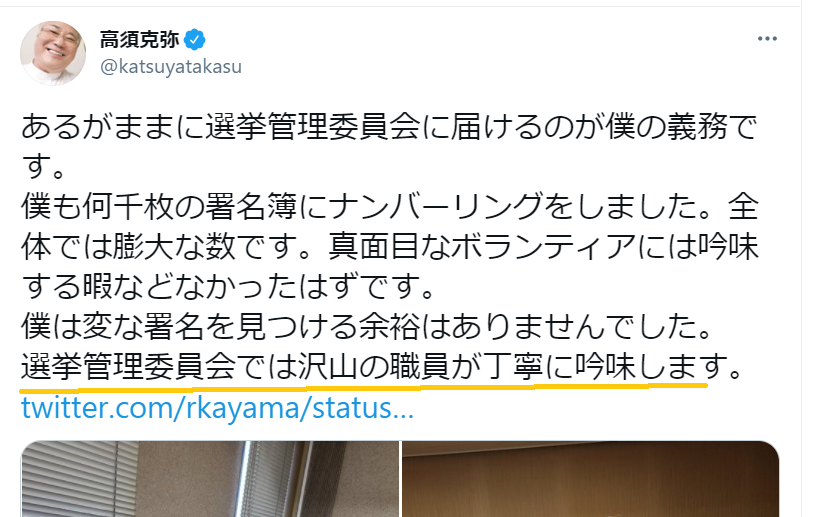Click the line する暇などなかったはずです
The width and height of the screenshot is (819, 517).
click(228, 287)
